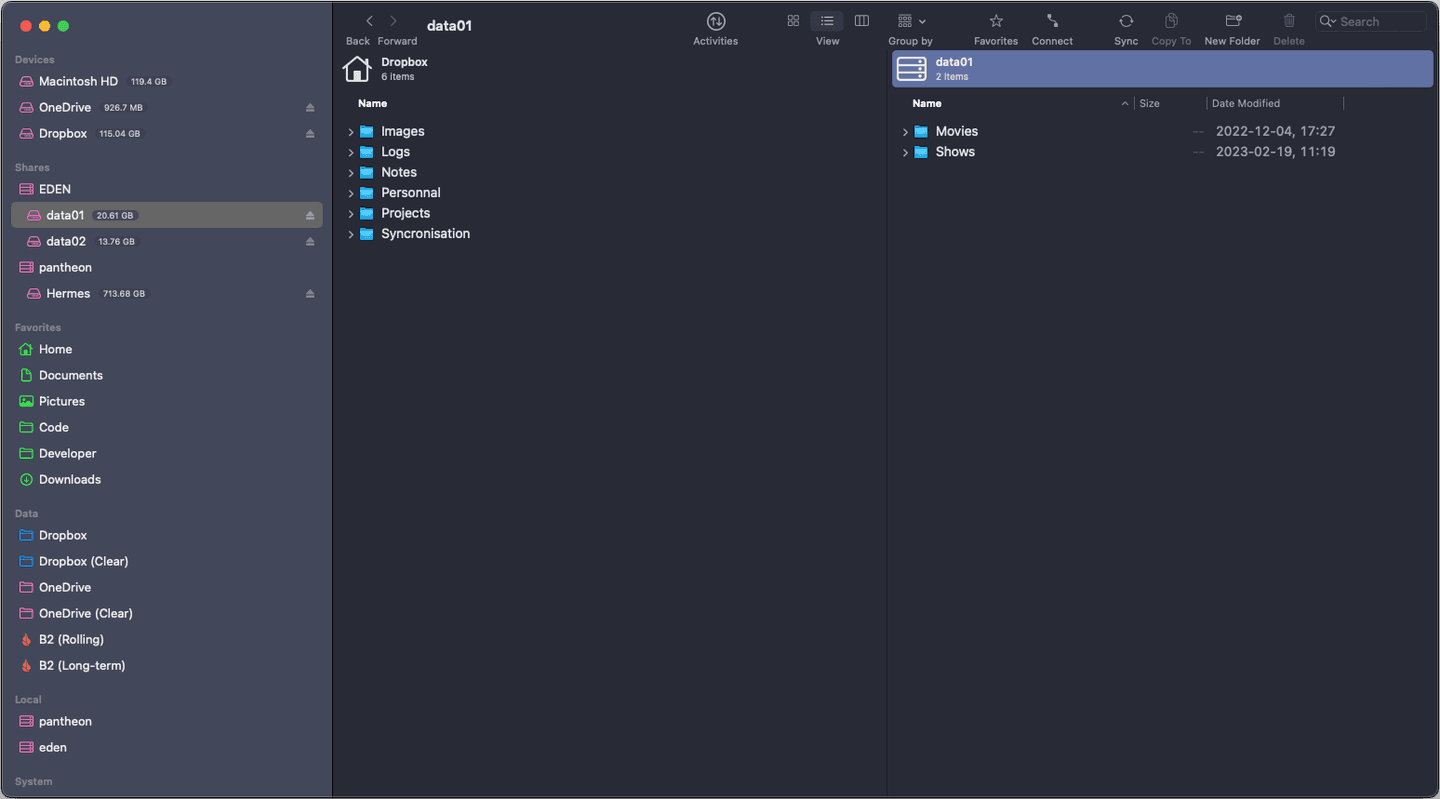Expand the Movies folder
The width and height of the screenshot is (1440, 799).
pos(905,132)
